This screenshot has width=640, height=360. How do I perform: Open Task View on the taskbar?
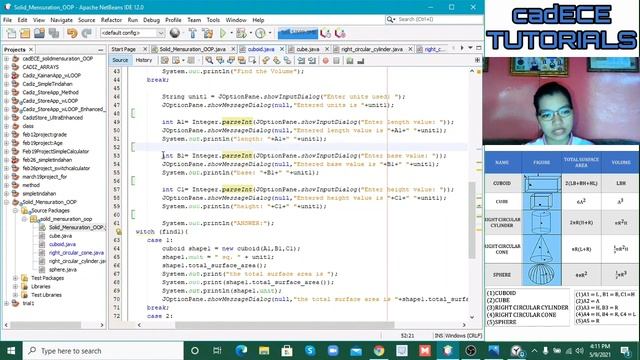pyautogui.click(x=217, y=351)
